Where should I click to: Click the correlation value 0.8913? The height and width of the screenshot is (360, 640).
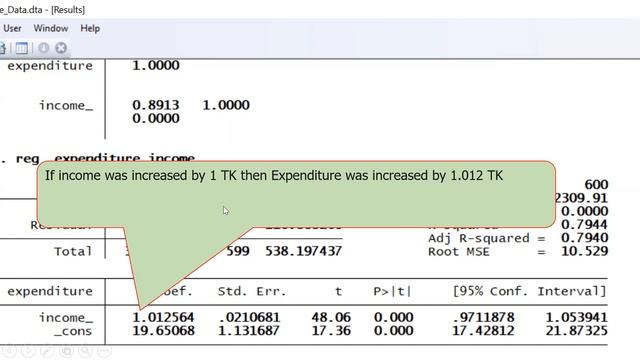click(156, 105)
